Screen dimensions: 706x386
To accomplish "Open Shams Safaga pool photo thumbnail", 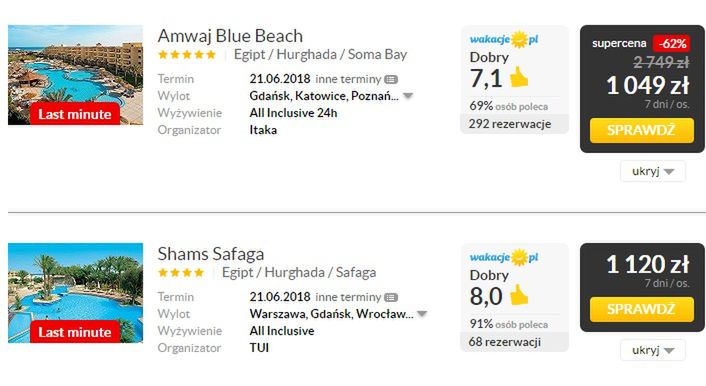I will click(x=76, y=293).
